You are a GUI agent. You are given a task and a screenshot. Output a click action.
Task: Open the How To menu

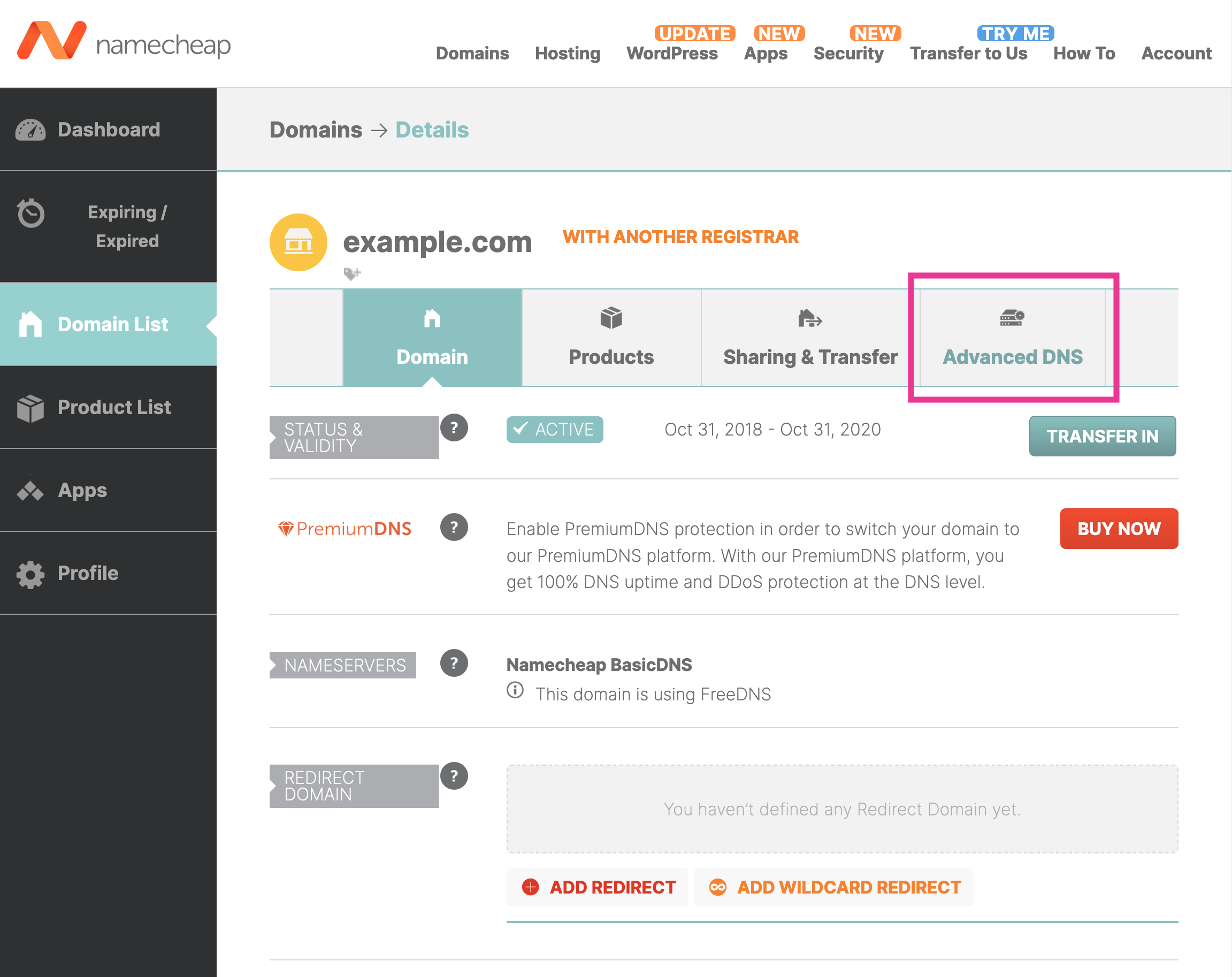point(1084,53)
